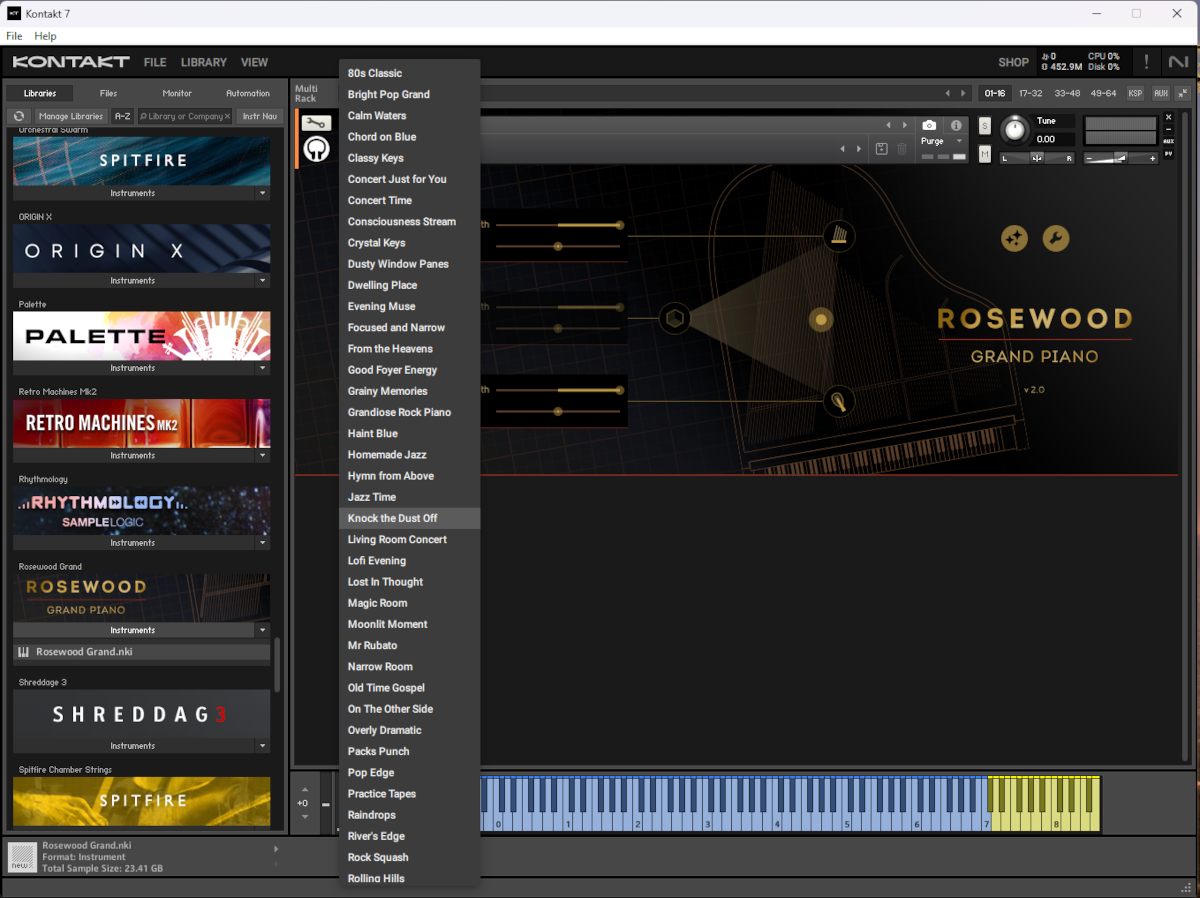The image size is (1200, 898).
Task: Pick the 80s Classic preset
Action: pyautogui.click(x=410, y=73)
